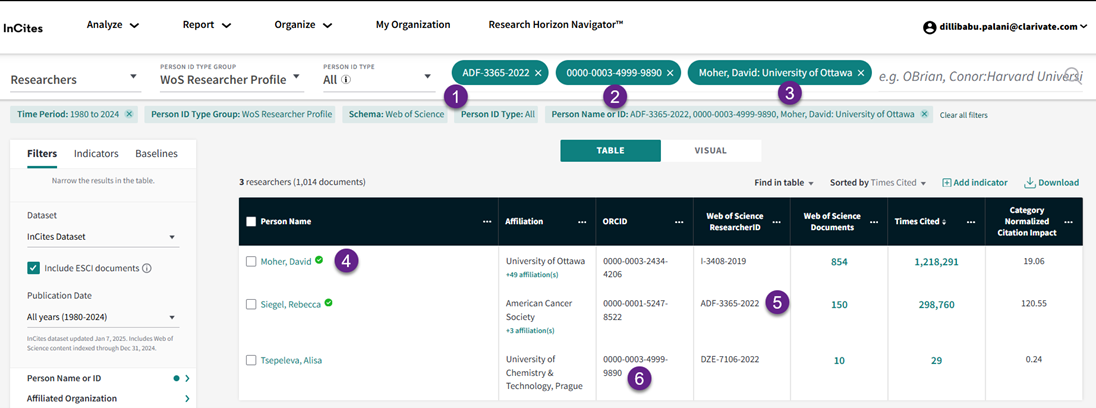
Task: Click the search magnifier icon
Action: tap(1073, 75)
